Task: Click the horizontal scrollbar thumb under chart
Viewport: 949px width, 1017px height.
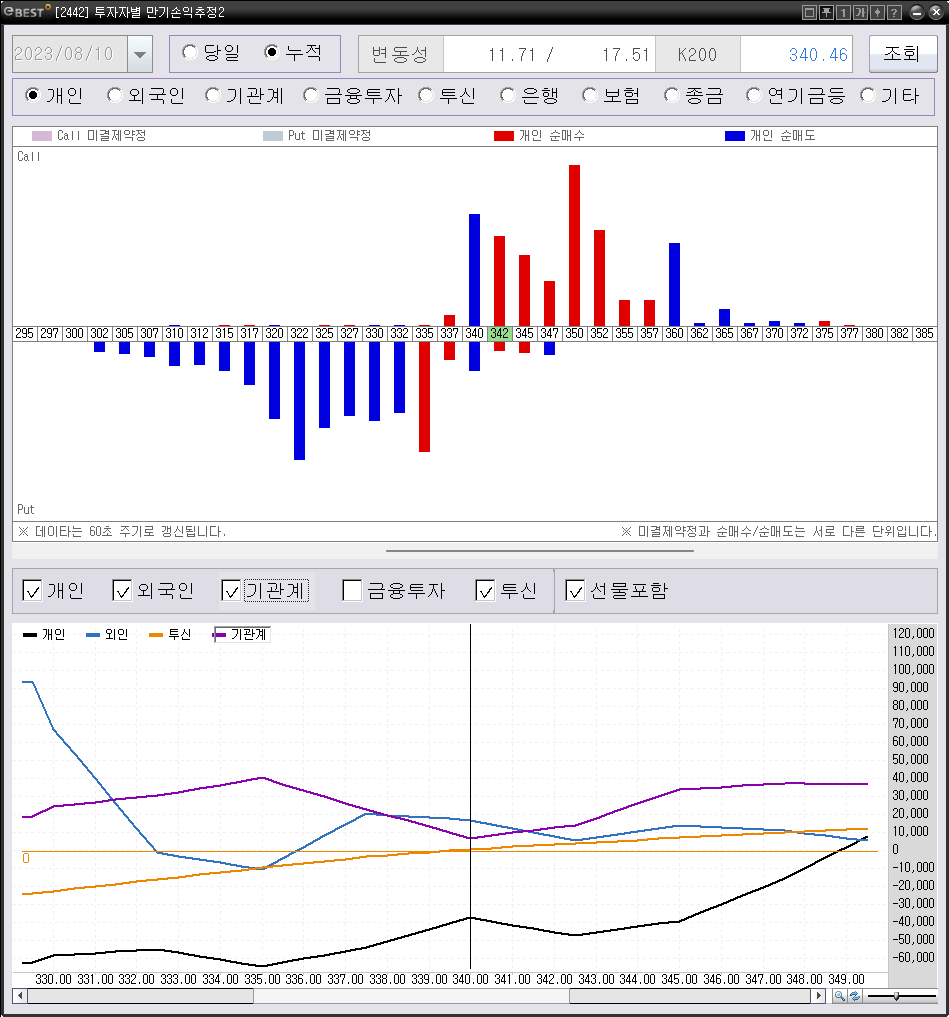Action: [x=411, y=996]
